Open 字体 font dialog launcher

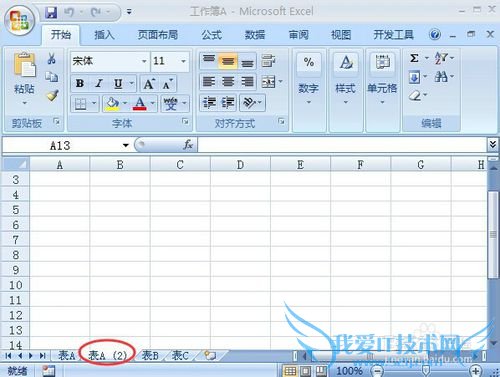[186, 122]
